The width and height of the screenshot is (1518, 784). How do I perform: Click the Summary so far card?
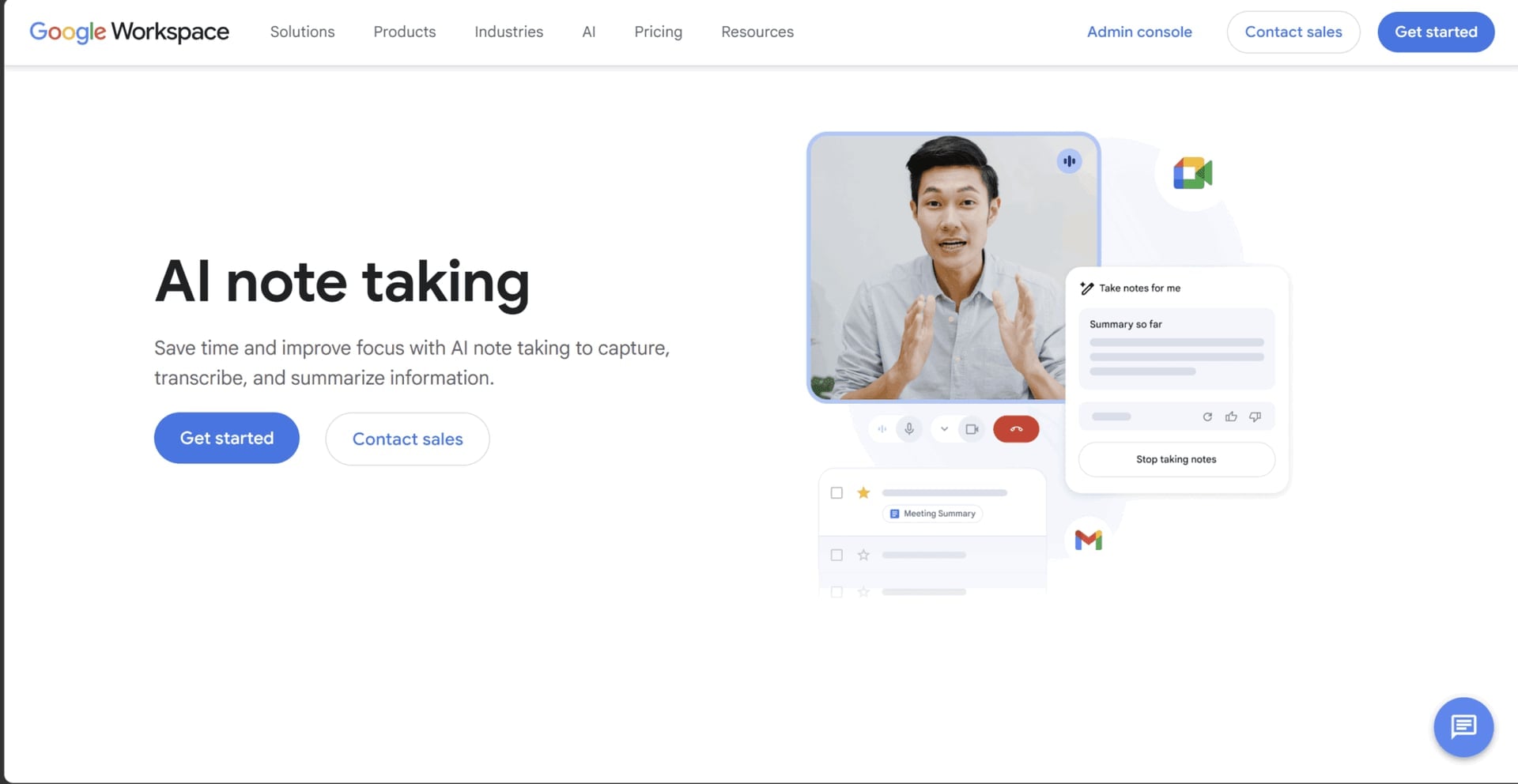coord(1176,349)
